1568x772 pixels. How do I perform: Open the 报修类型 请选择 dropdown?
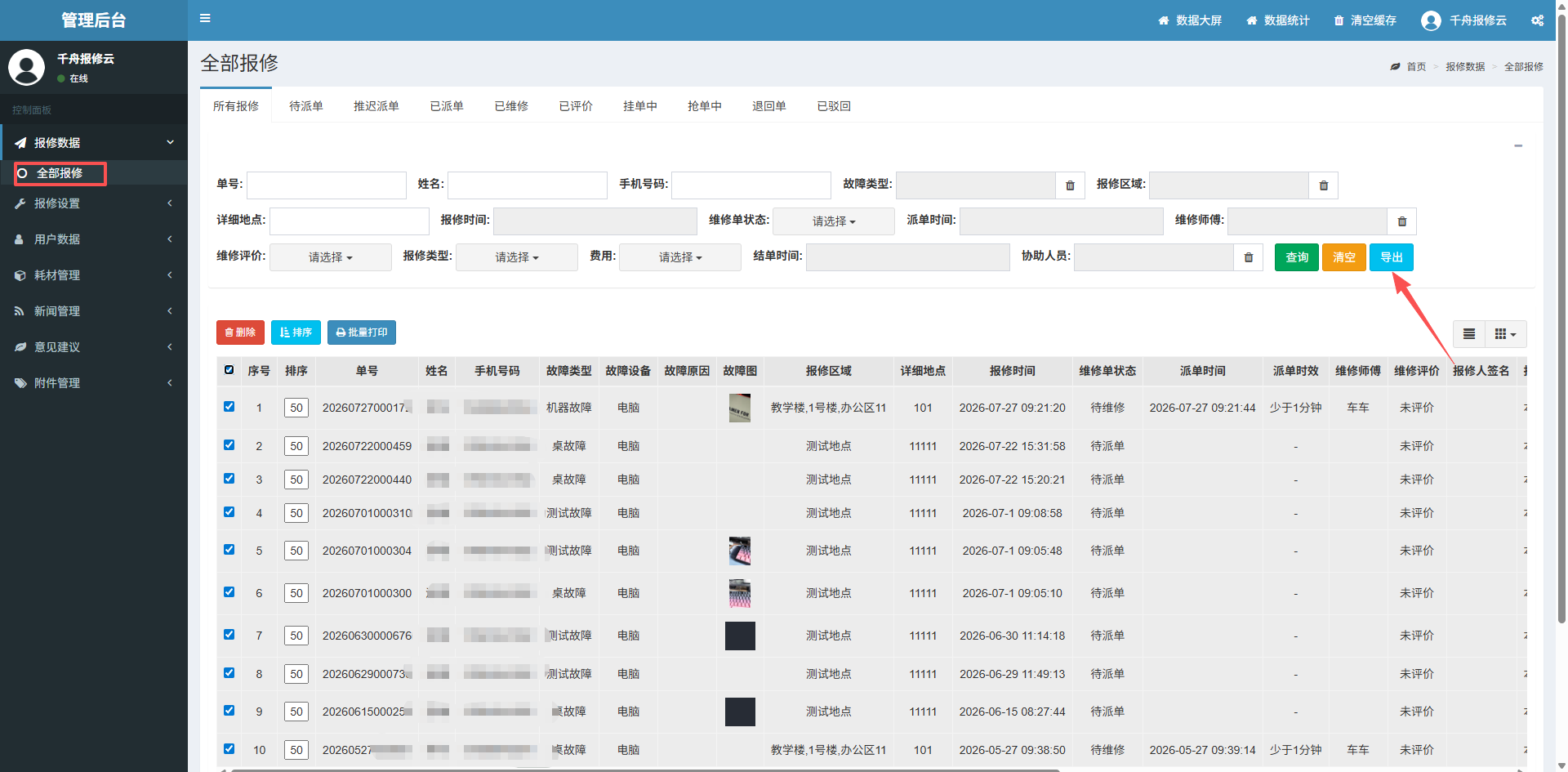coord(516,257)
